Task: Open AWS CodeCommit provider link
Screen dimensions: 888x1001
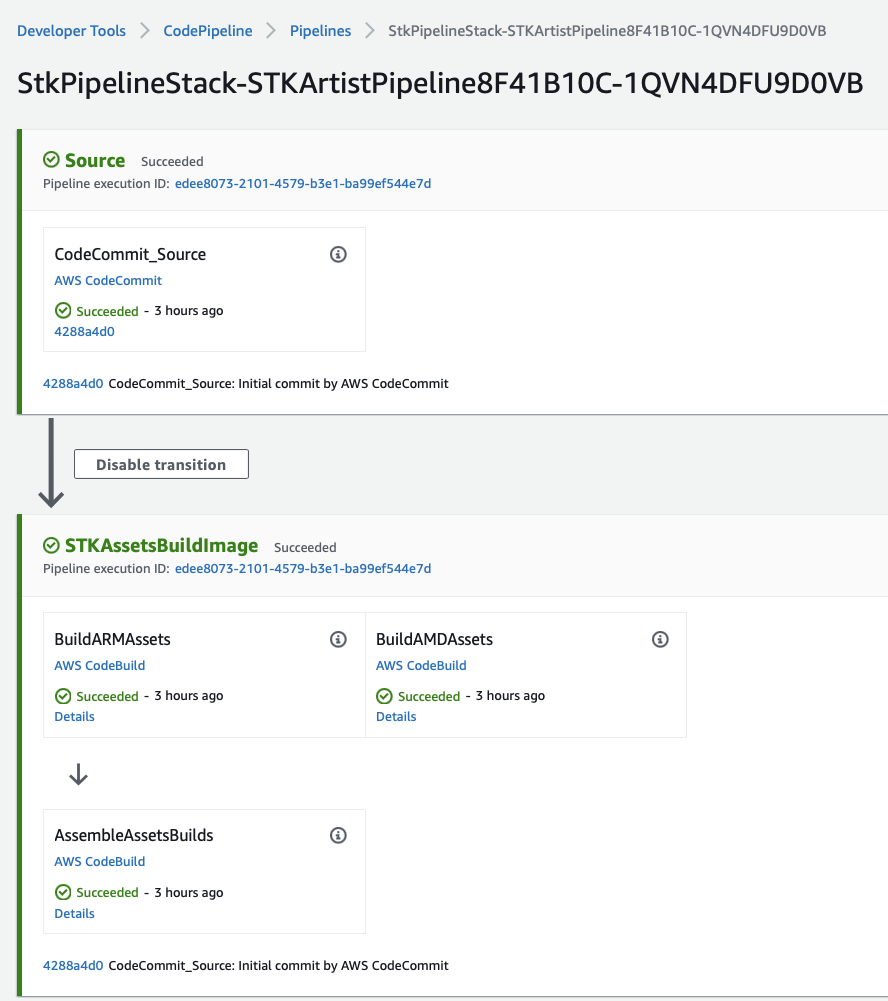Action: [x=108, y=280]
